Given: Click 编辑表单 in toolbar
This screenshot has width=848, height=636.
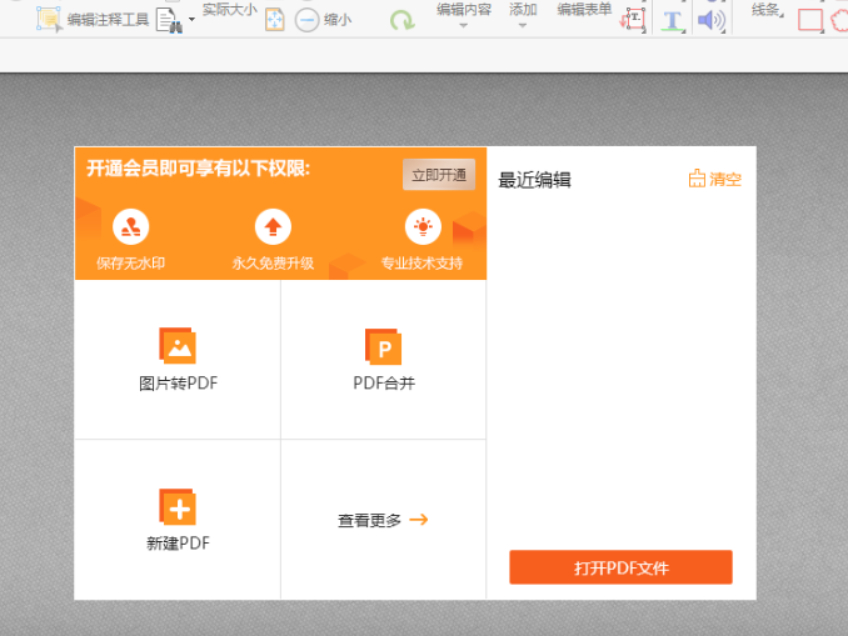Looking at the screenshot, I should pos(584,10).
